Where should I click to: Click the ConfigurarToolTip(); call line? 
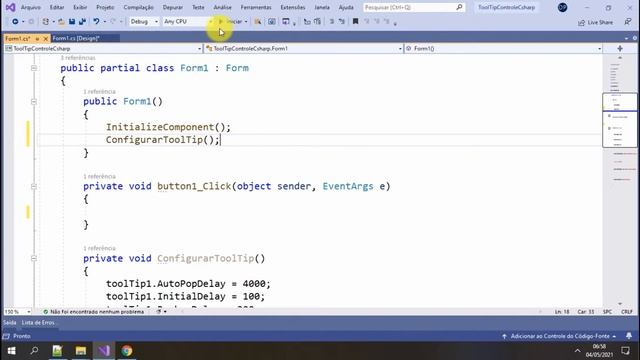(x=162, y=140)
